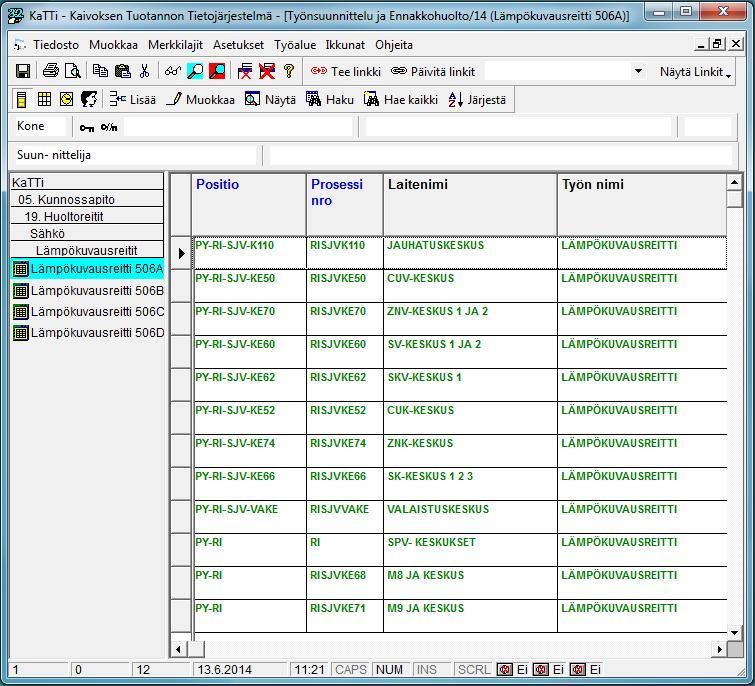Select Lämpökuvausreitti 506A in tree
Viewport: 755px width, 686px height.
pyautogui.click(x=88, y=269)
